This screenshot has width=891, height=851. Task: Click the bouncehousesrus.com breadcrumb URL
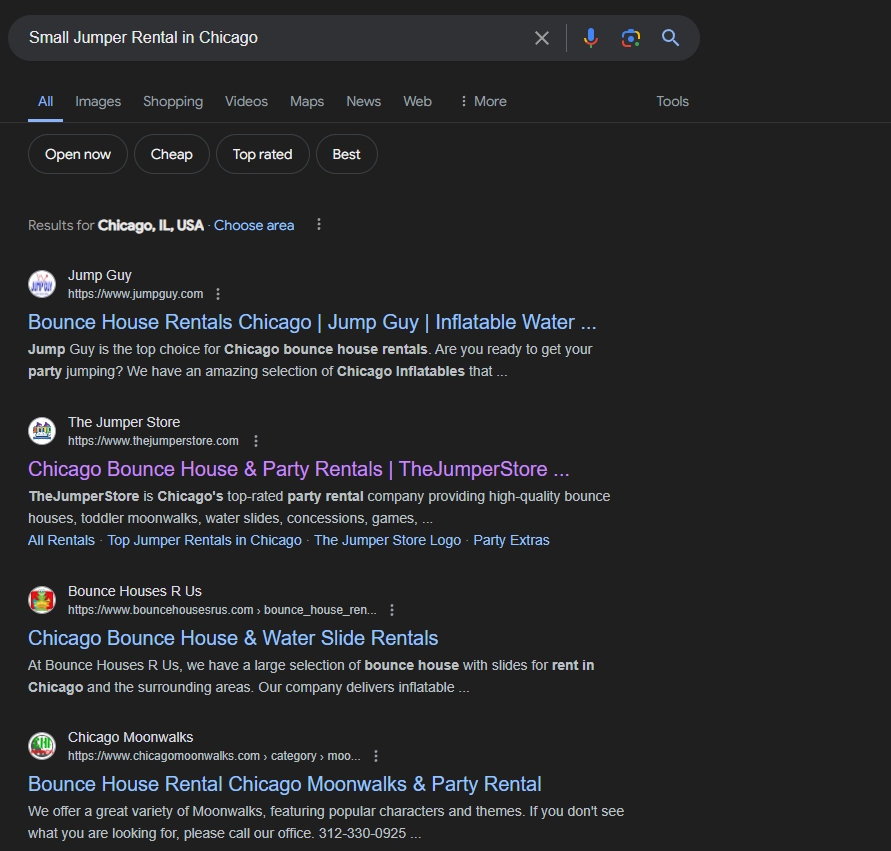[x=222, y=610]
